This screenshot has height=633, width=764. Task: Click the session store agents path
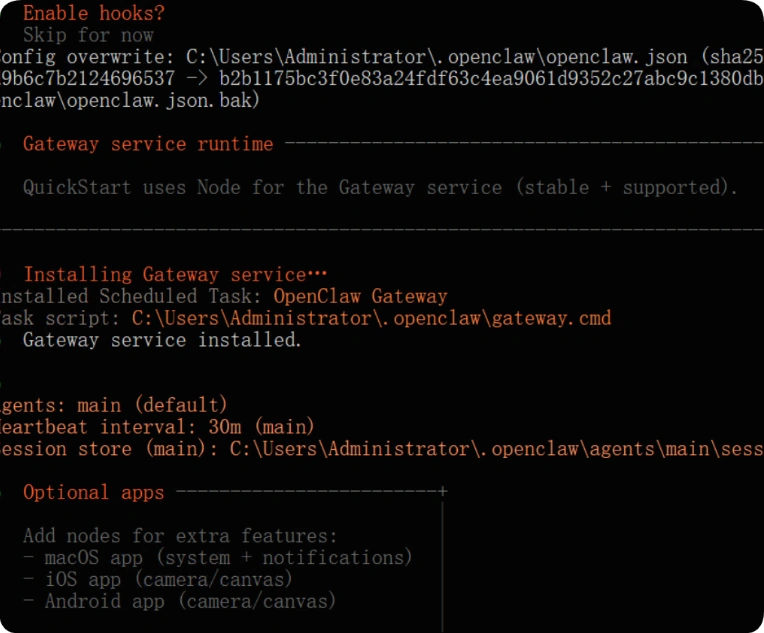(x=495, y=449)
